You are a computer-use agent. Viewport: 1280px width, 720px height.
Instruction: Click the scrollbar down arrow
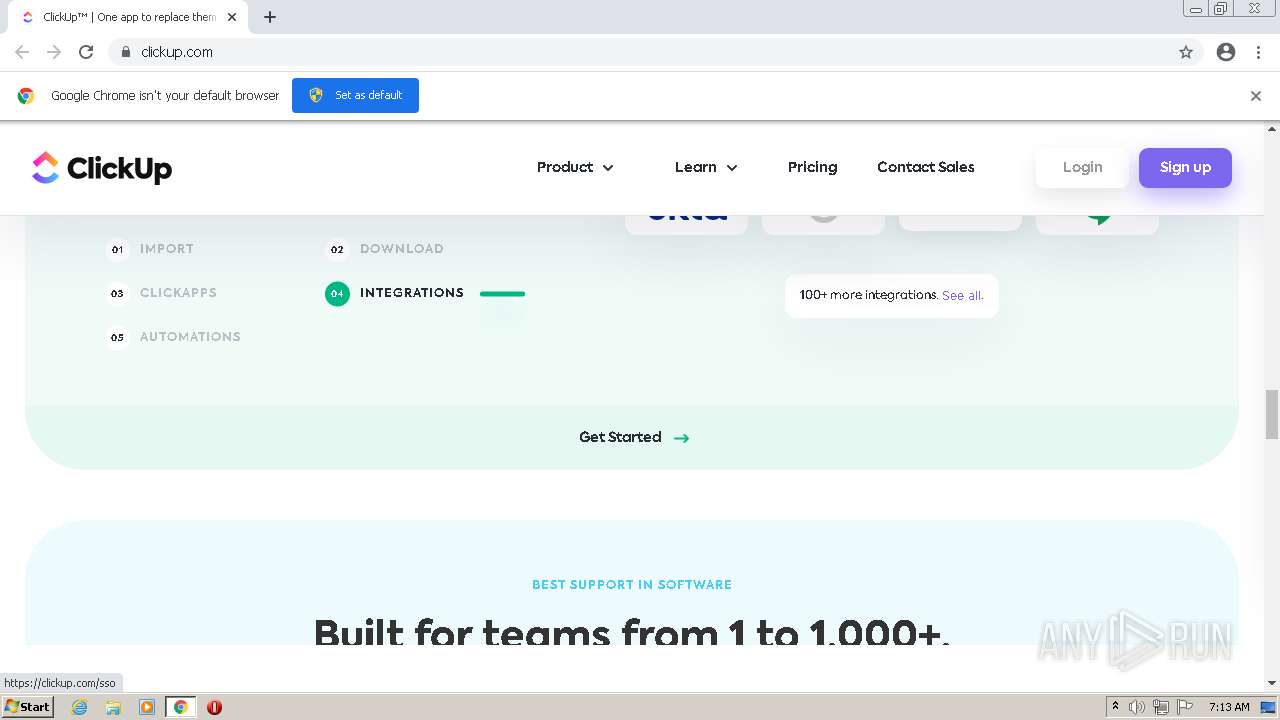tap(1272, 683)
